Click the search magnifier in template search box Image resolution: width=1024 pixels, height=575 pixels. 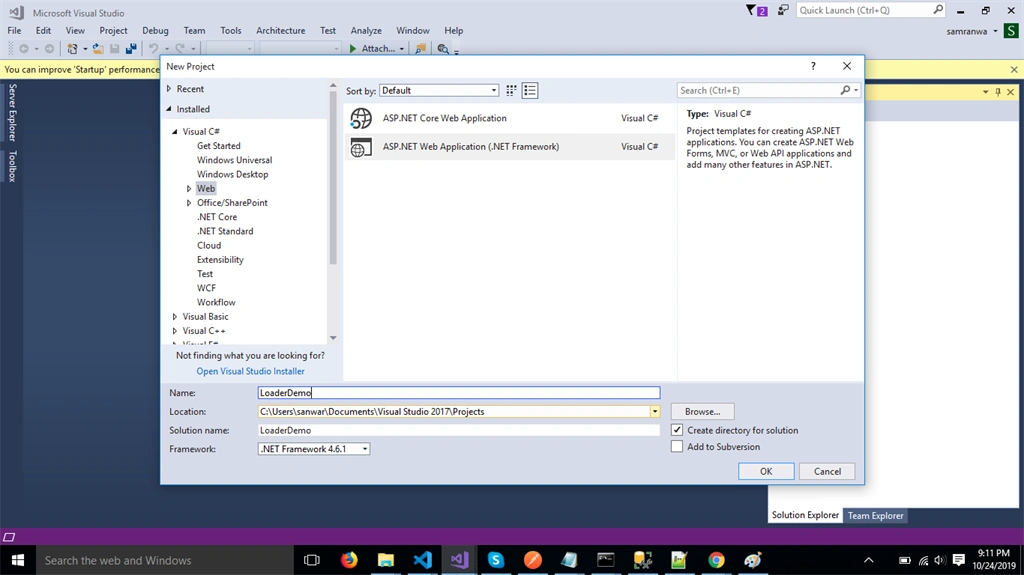tap(845, 90)
